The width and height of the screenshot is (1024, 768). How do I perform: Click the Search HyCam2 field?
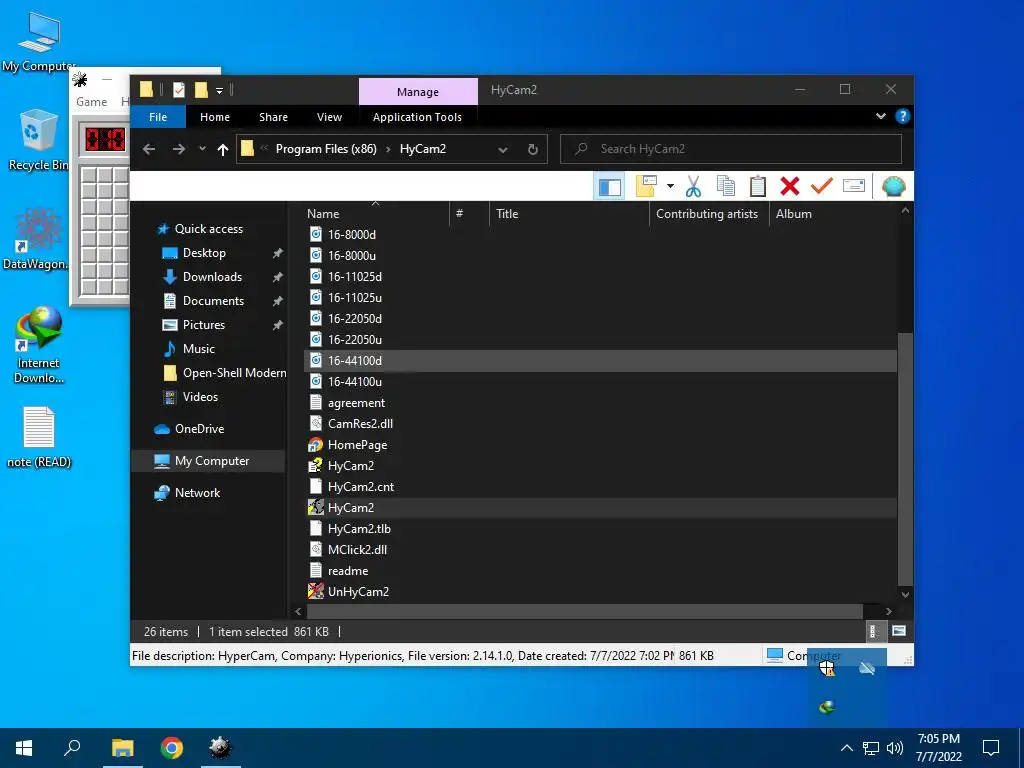[731, 149]
